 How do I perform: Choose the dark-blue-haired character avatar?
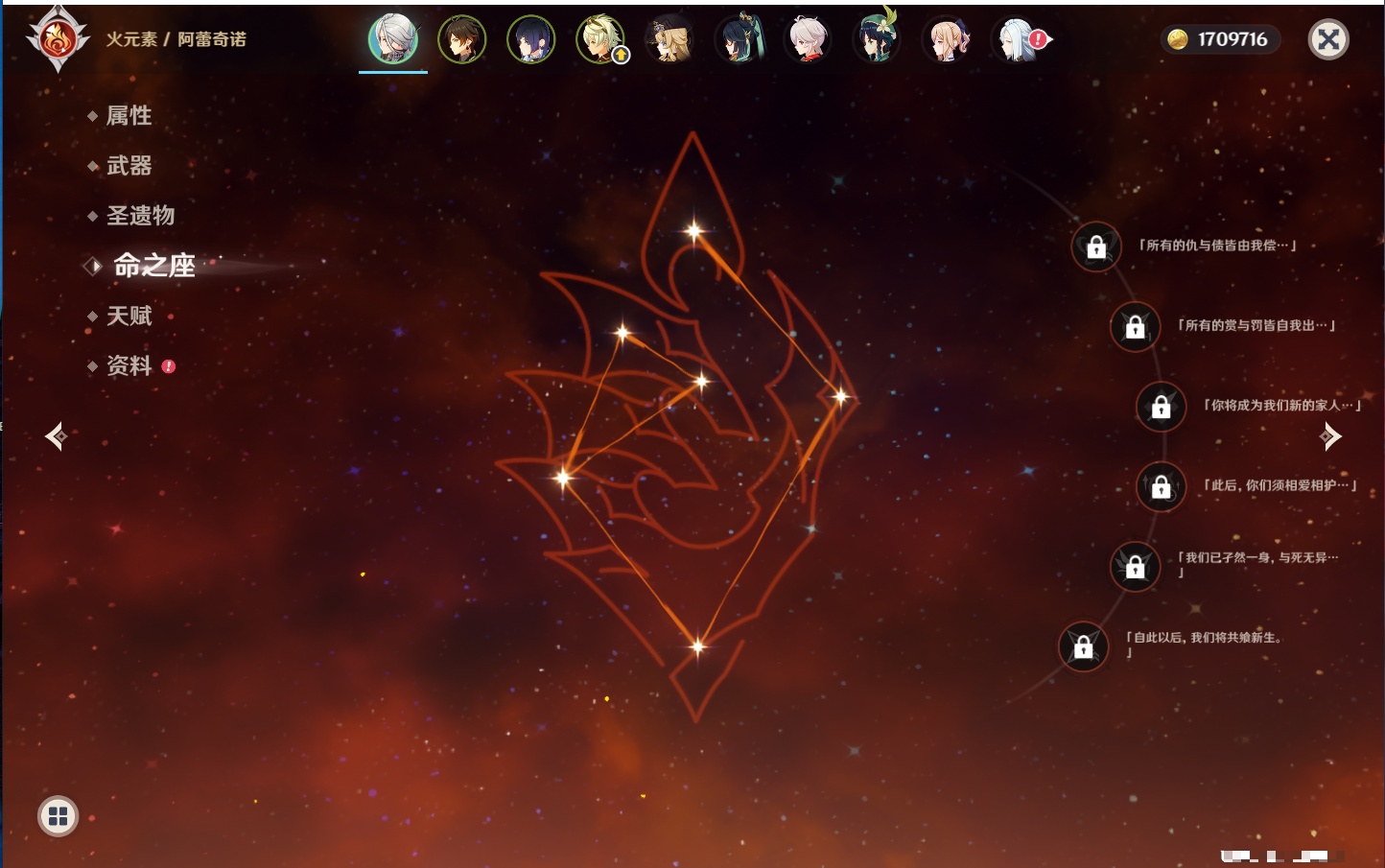click(531, 39)
